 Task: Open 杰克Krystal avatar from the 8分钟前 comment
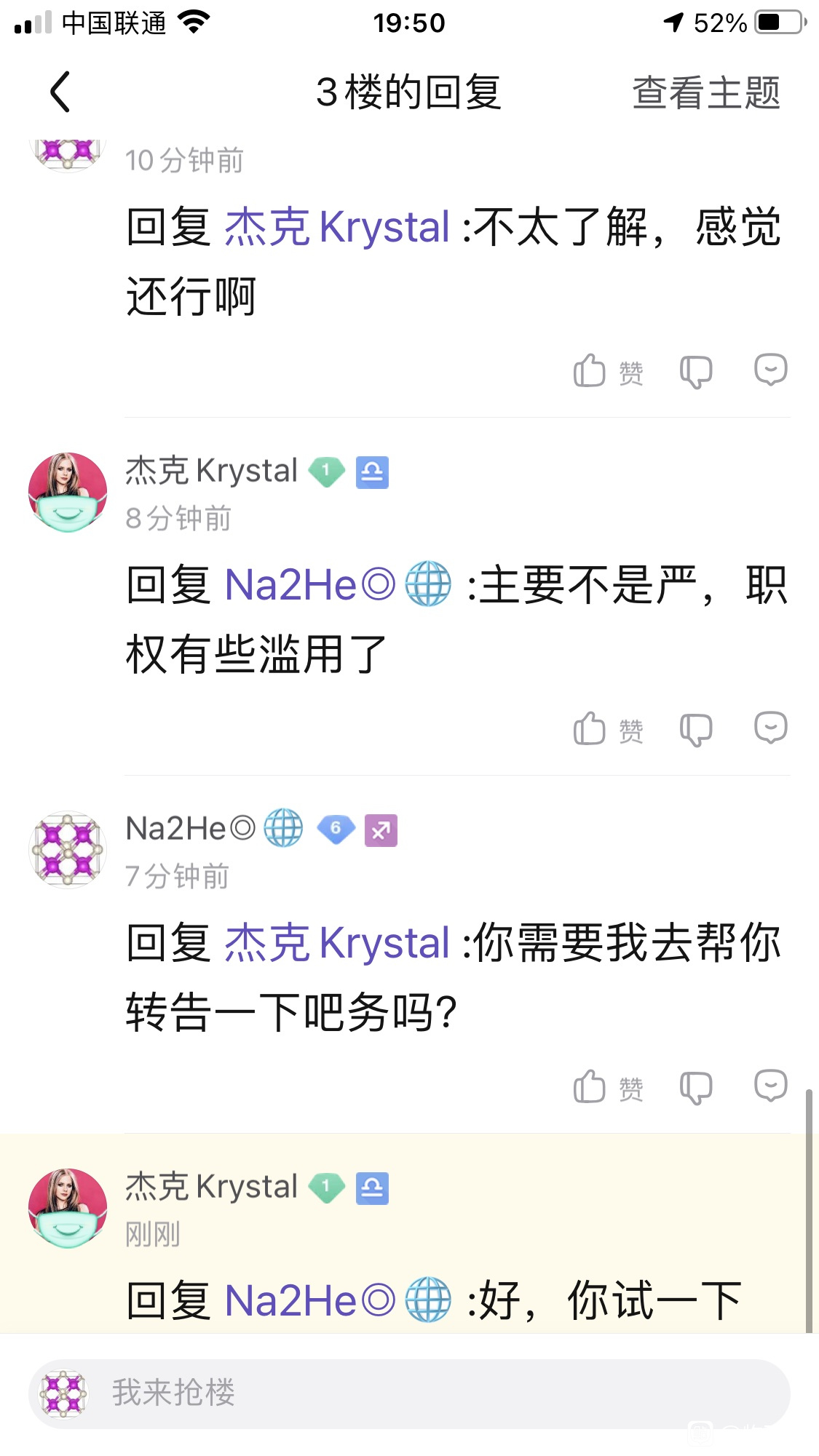pos(68,492)
